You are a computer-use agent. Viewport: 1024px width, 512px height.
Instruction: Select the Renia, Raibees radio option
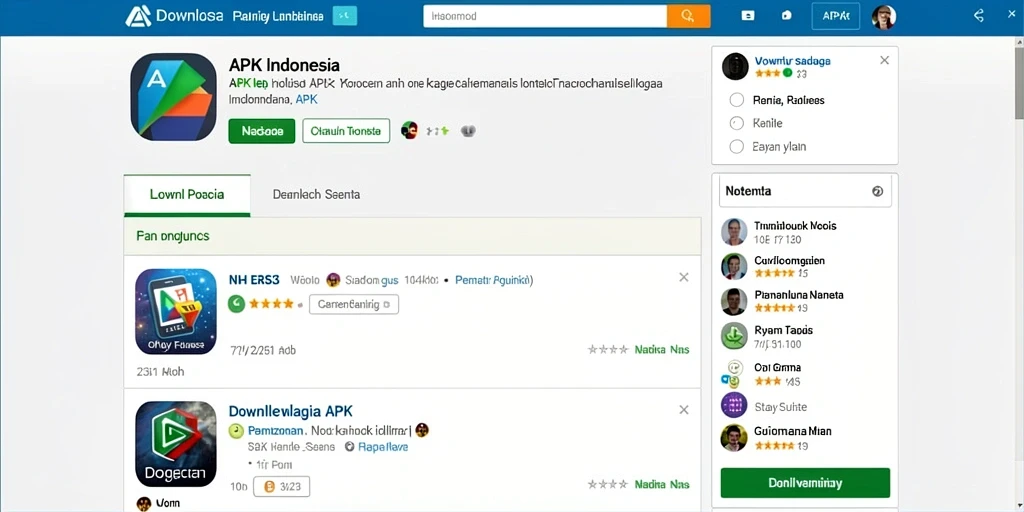pos(737,100)
